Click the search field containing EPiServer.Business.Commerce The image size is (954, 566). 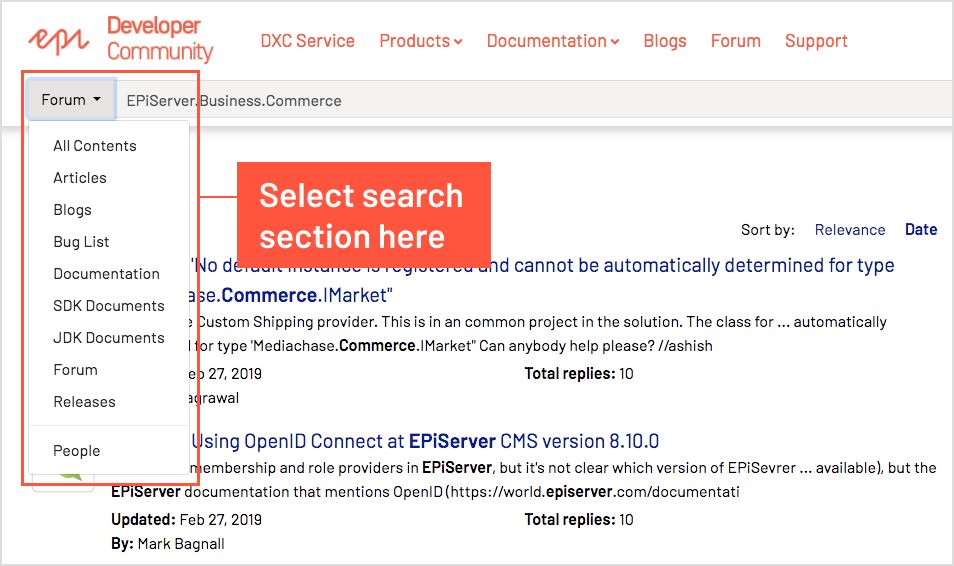(x=500, y=100)
